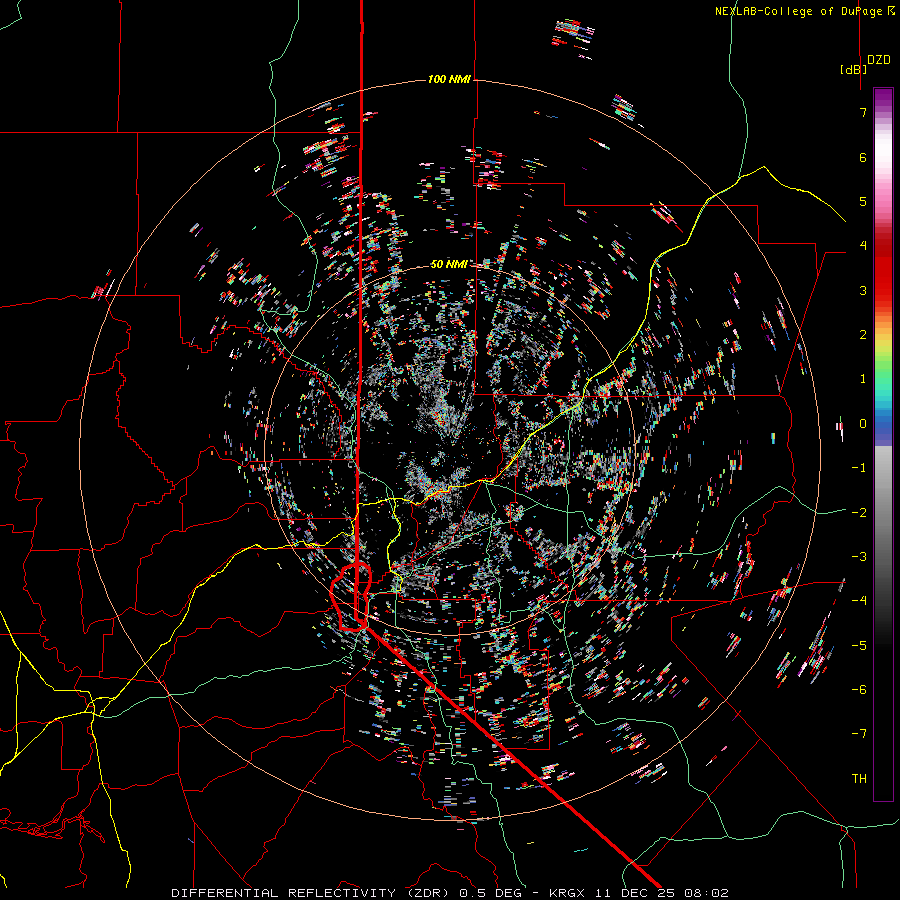Click the -4 dB value on color scale
The width and height of the screenshot is (900, 900).
pyautogui.click(x=859, y=601)
